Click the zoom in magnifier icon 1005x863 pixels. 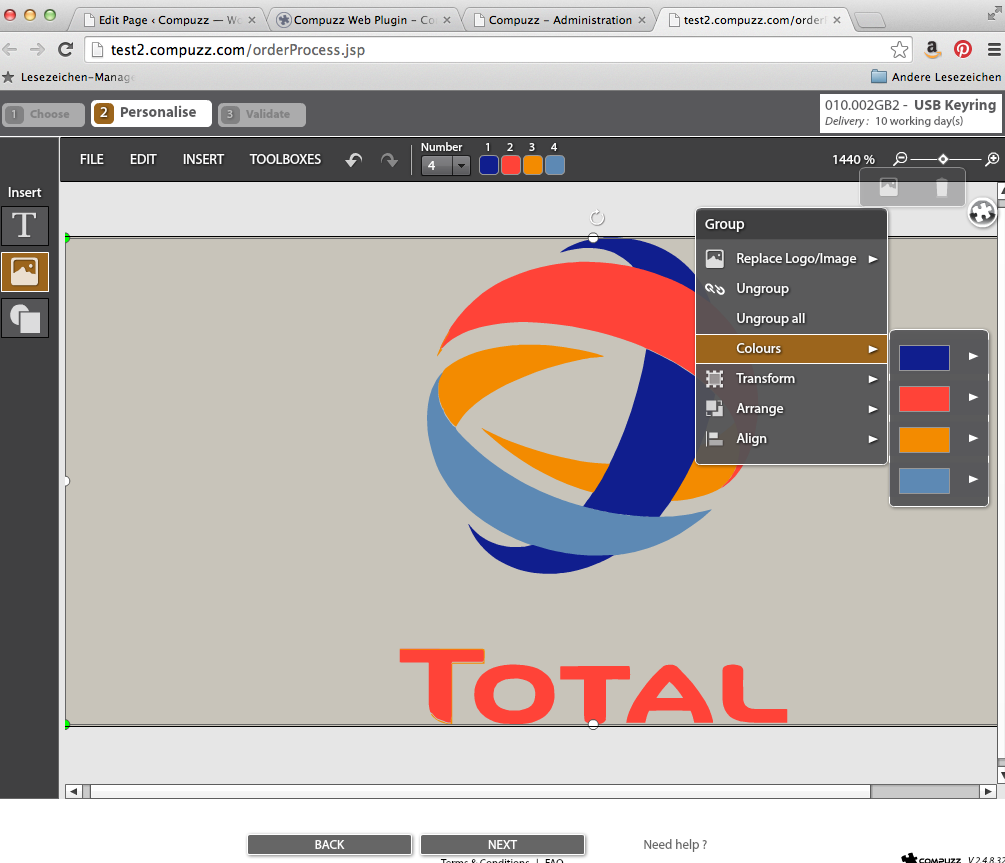tap(992, 159)
